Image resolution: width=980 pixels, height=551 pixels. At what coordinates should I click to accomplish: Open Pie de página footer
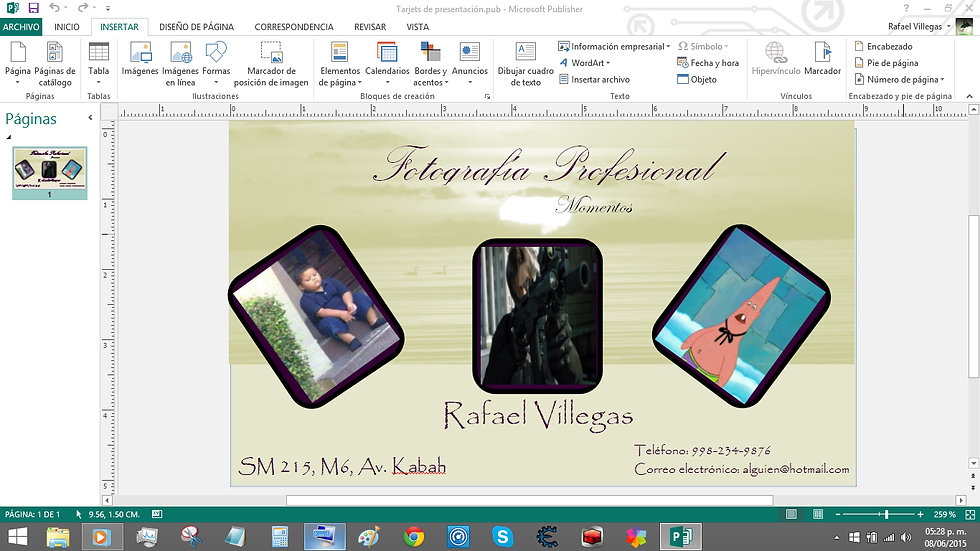point(886,63)
